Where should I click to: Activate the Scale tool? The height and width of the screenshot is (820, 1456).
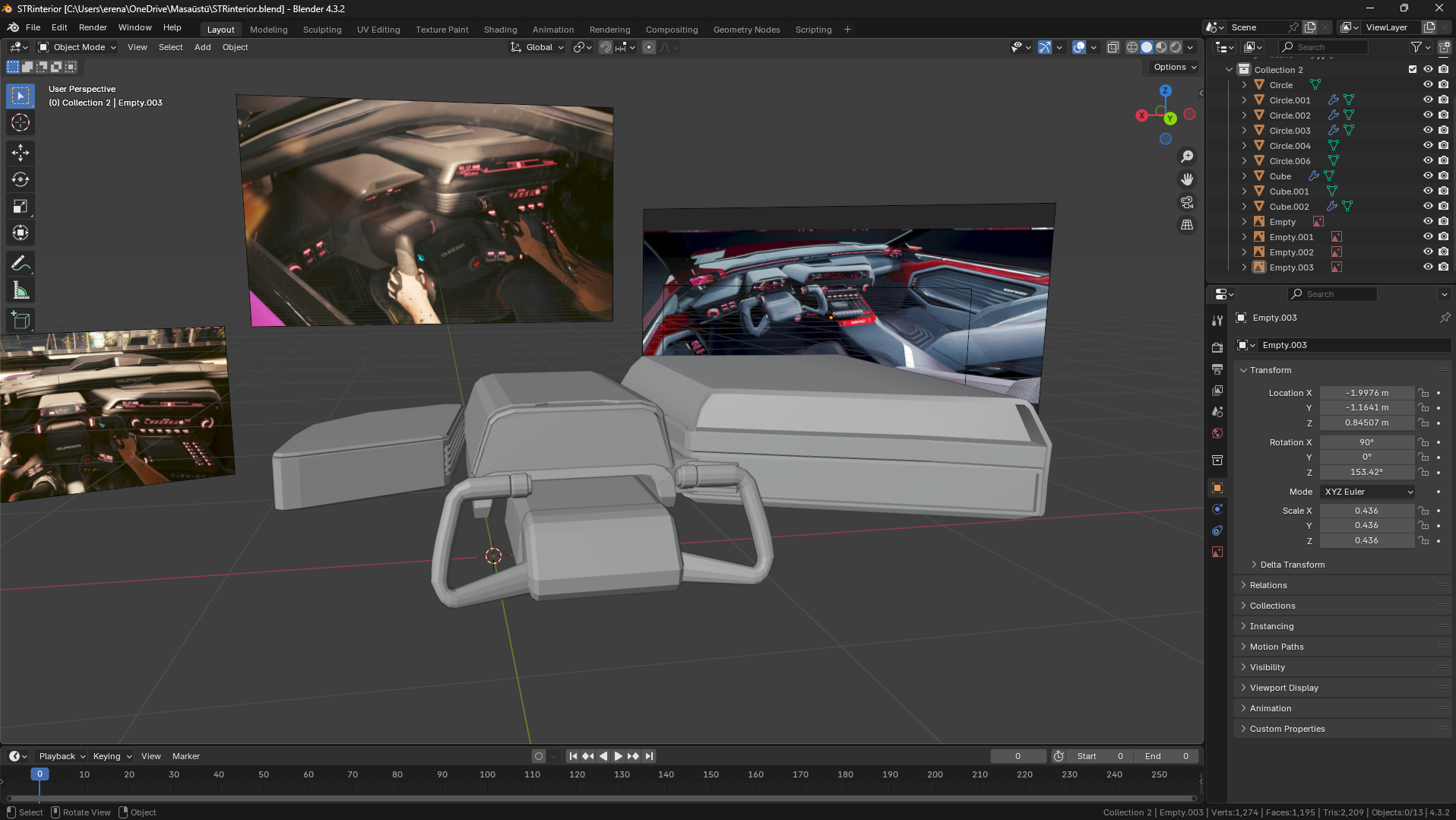point(21,206)
